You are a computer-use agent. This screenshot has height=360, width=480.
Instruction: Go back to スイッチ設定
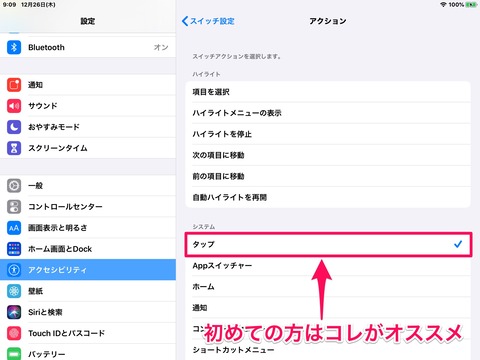[208, 21]
